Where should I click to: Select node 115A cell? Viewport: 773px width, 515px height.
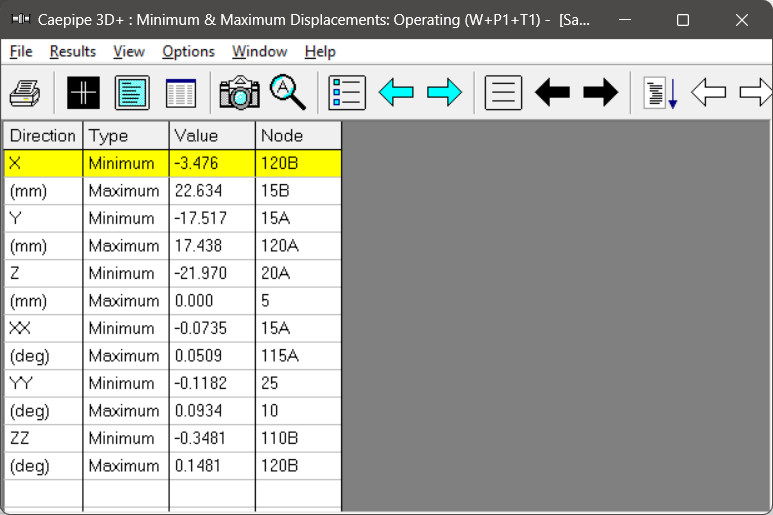click(x=298, y=356)
